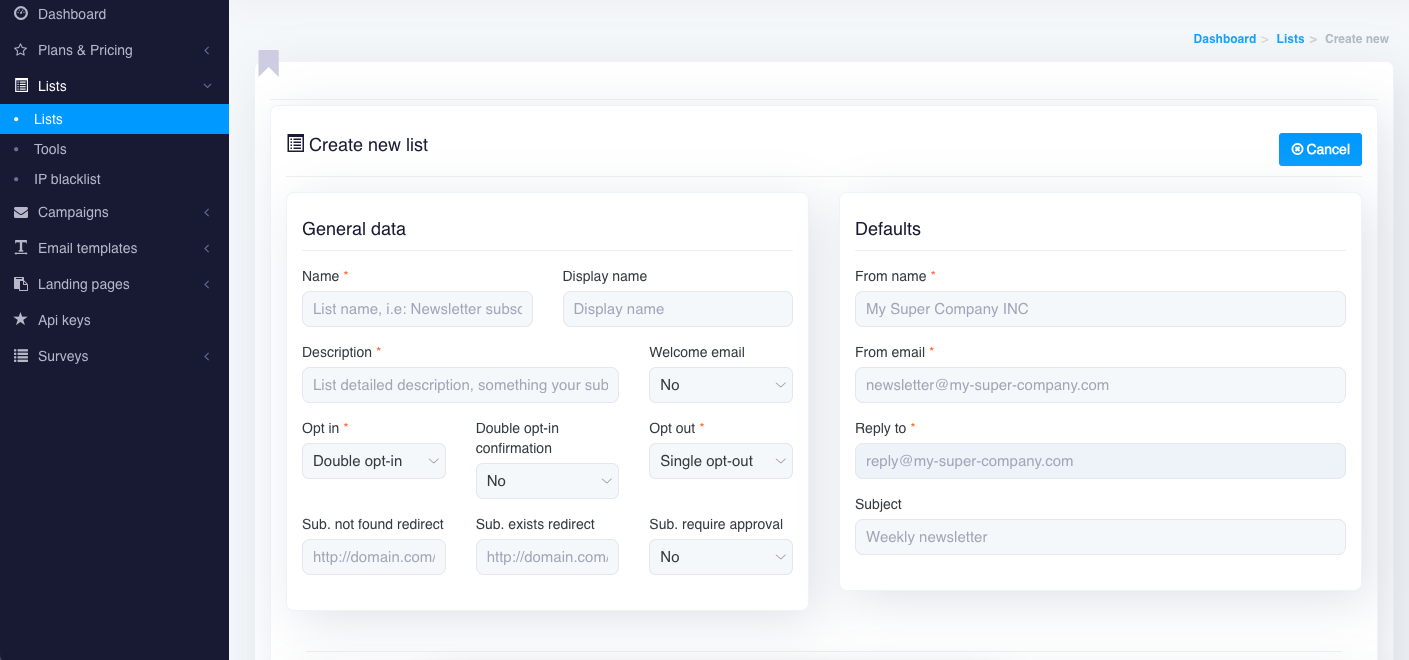1409x660 pixels.
Task: Focus the list Name input field
Action: [417, 309]
